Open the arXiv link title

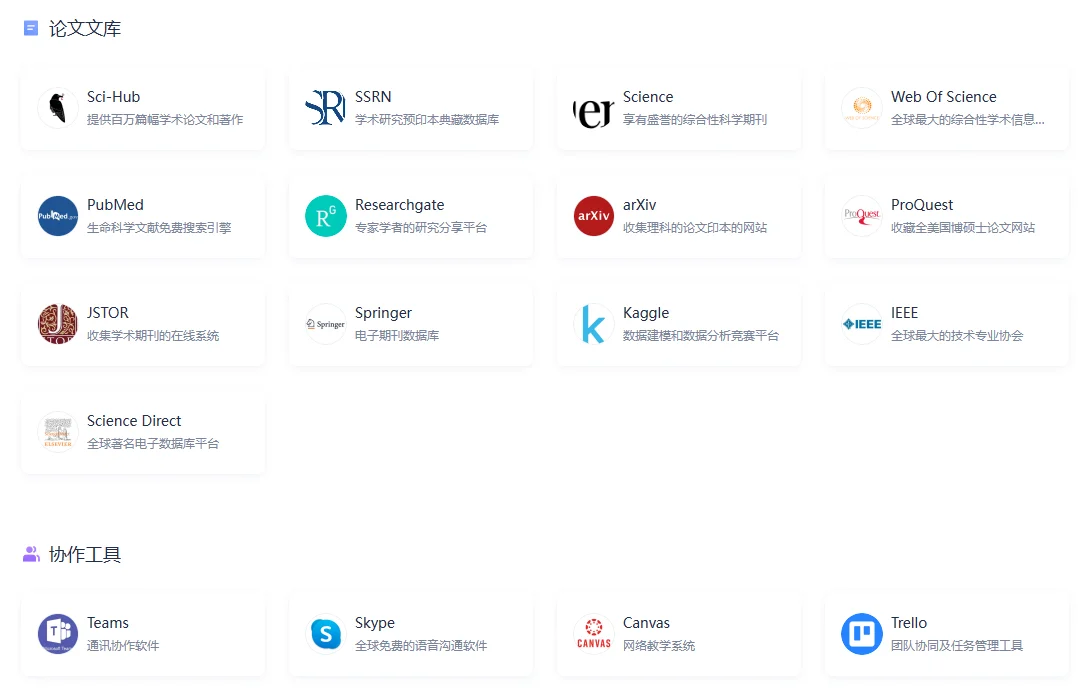tap(639, 205)
